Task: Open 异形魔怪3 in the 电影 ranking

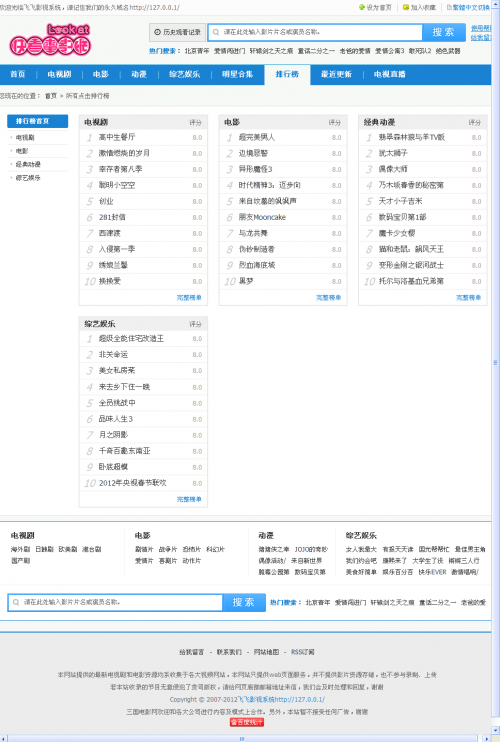Action: click(255, 169)
